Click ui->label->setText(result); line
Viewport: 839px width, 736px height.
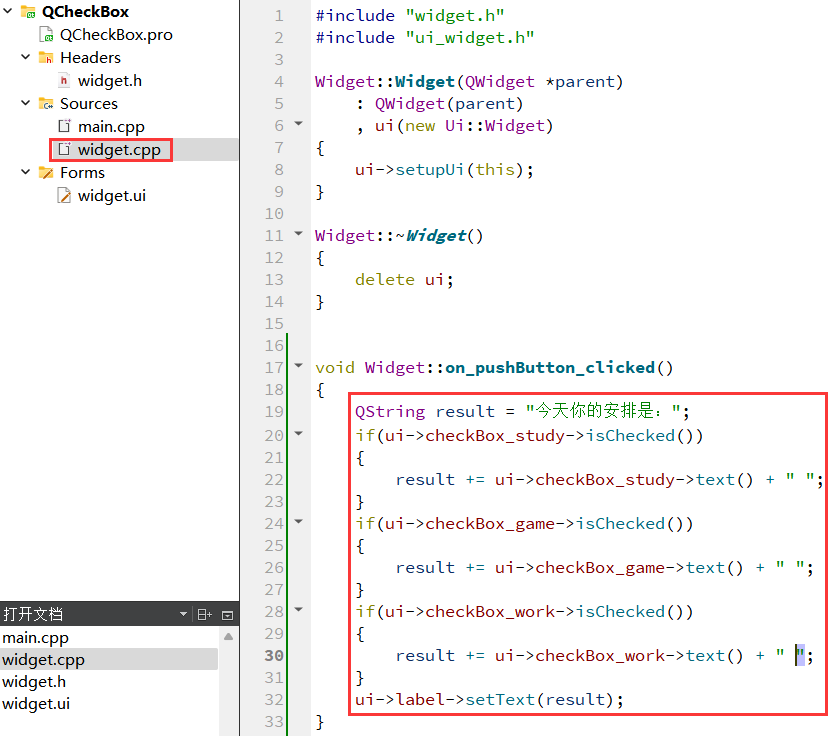coord(489,699)
